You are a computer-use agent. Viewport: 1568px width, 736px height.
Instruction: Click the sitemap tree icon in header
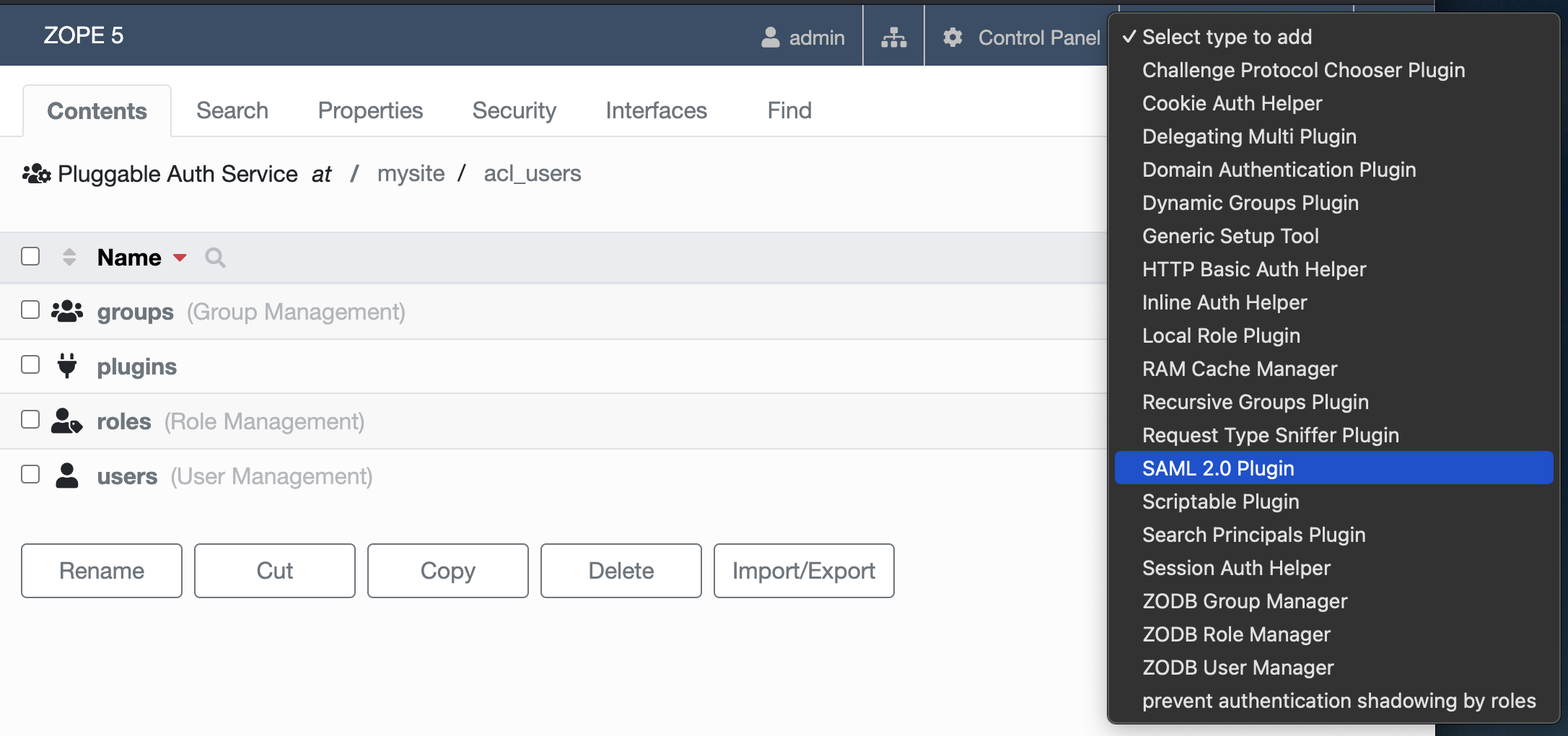point(893,37)
